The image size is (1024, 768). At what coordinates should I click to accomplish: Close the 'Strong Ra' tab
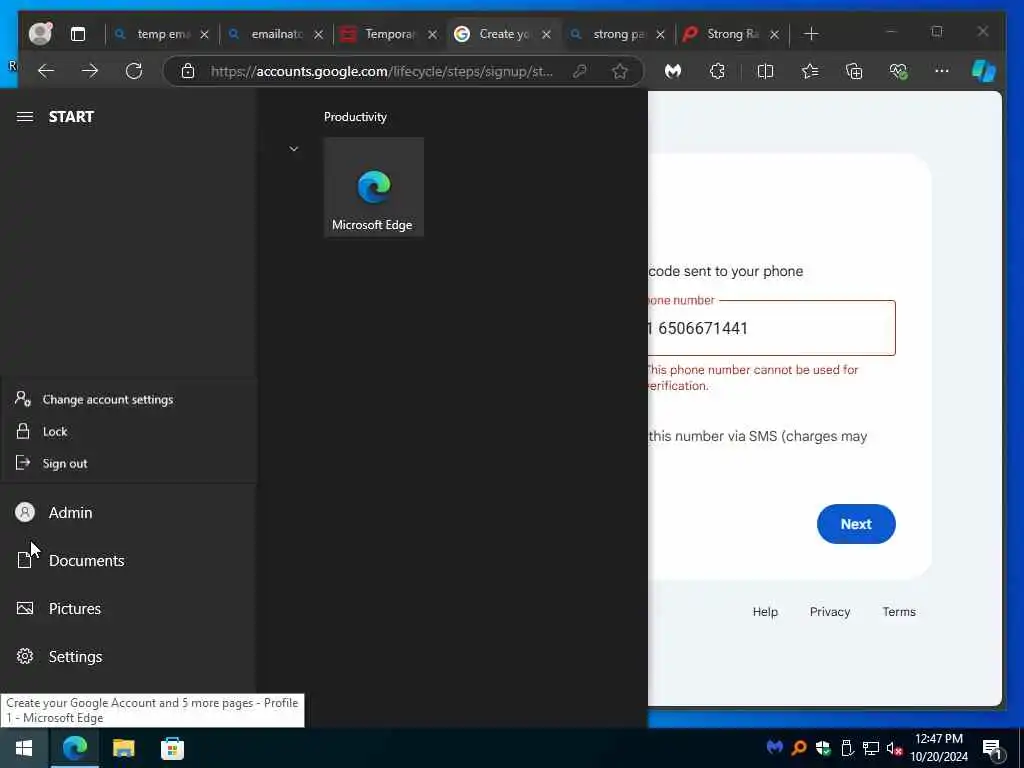[774, 35]
